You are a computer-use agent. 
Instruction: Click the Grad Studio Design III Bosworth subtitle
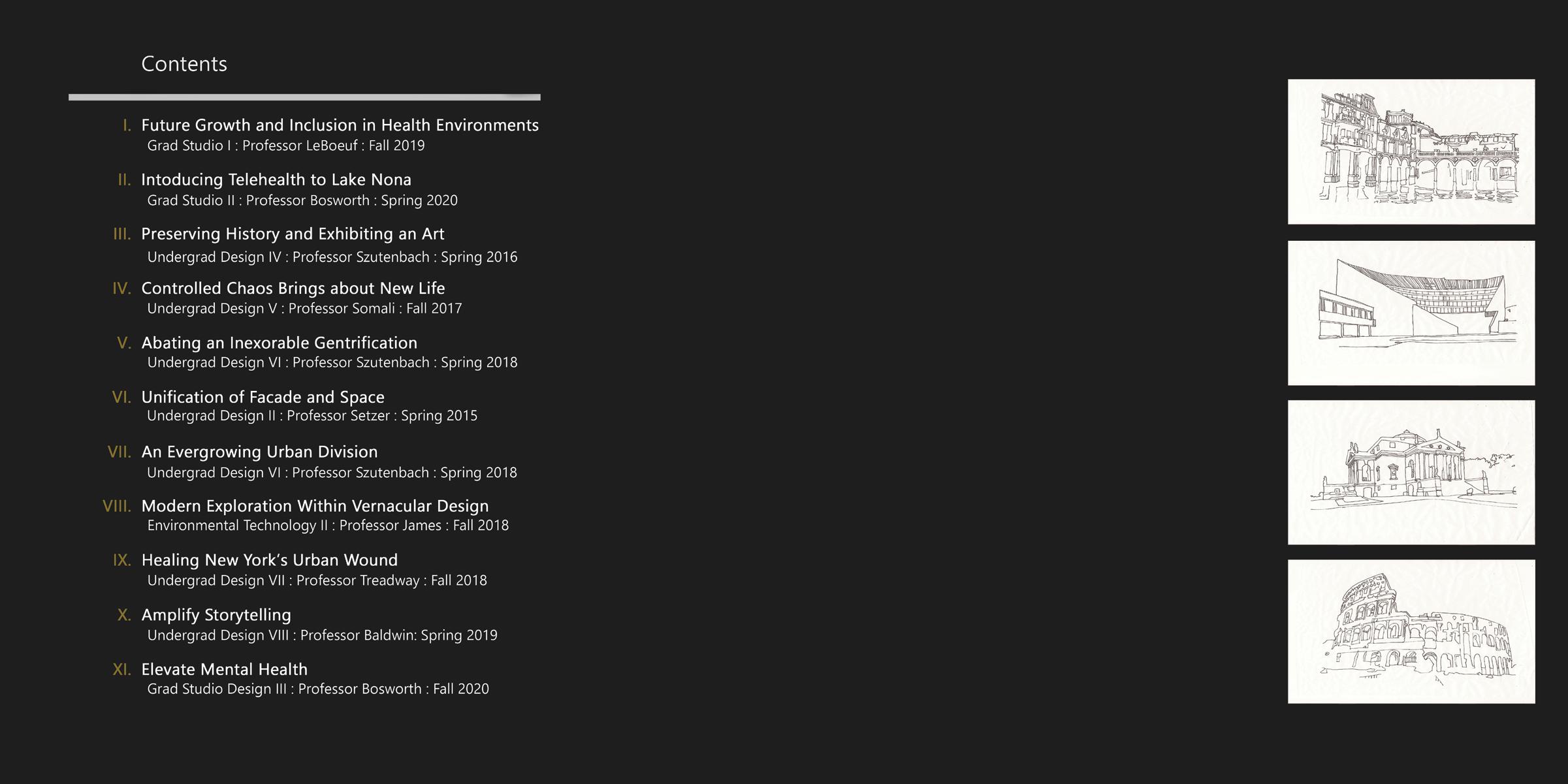(x=318, y=689)
